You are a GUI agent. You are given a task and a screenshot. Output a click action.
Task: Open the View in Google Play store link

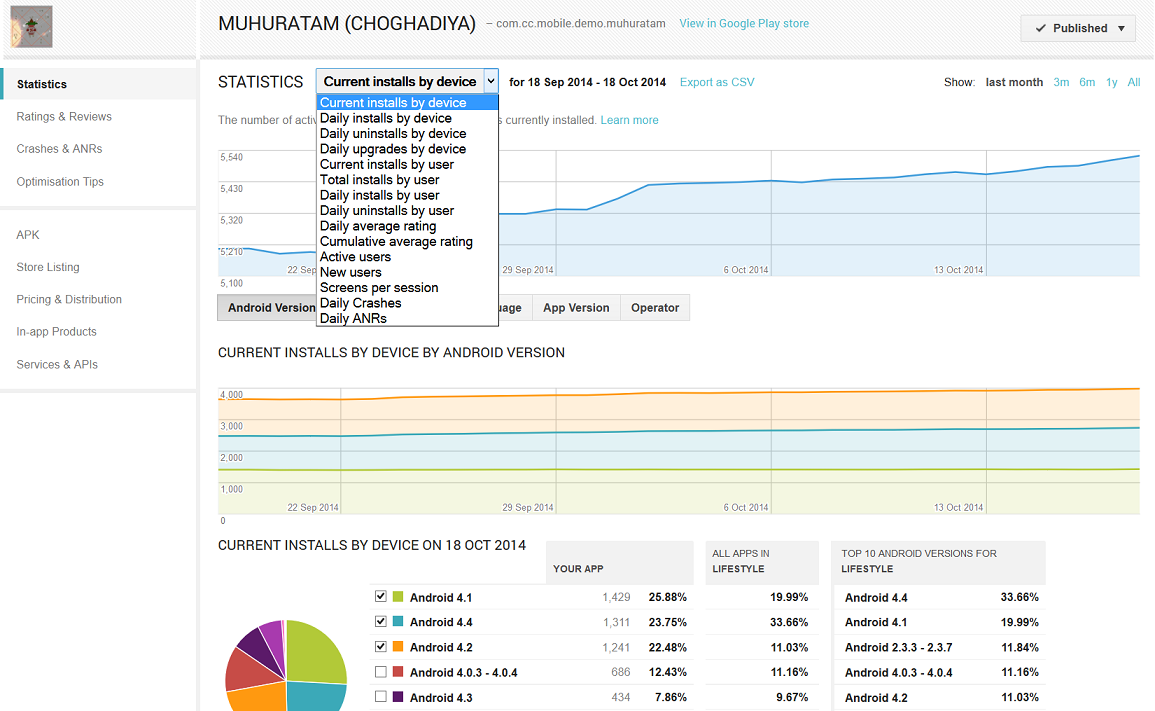[x=744, y=22]
